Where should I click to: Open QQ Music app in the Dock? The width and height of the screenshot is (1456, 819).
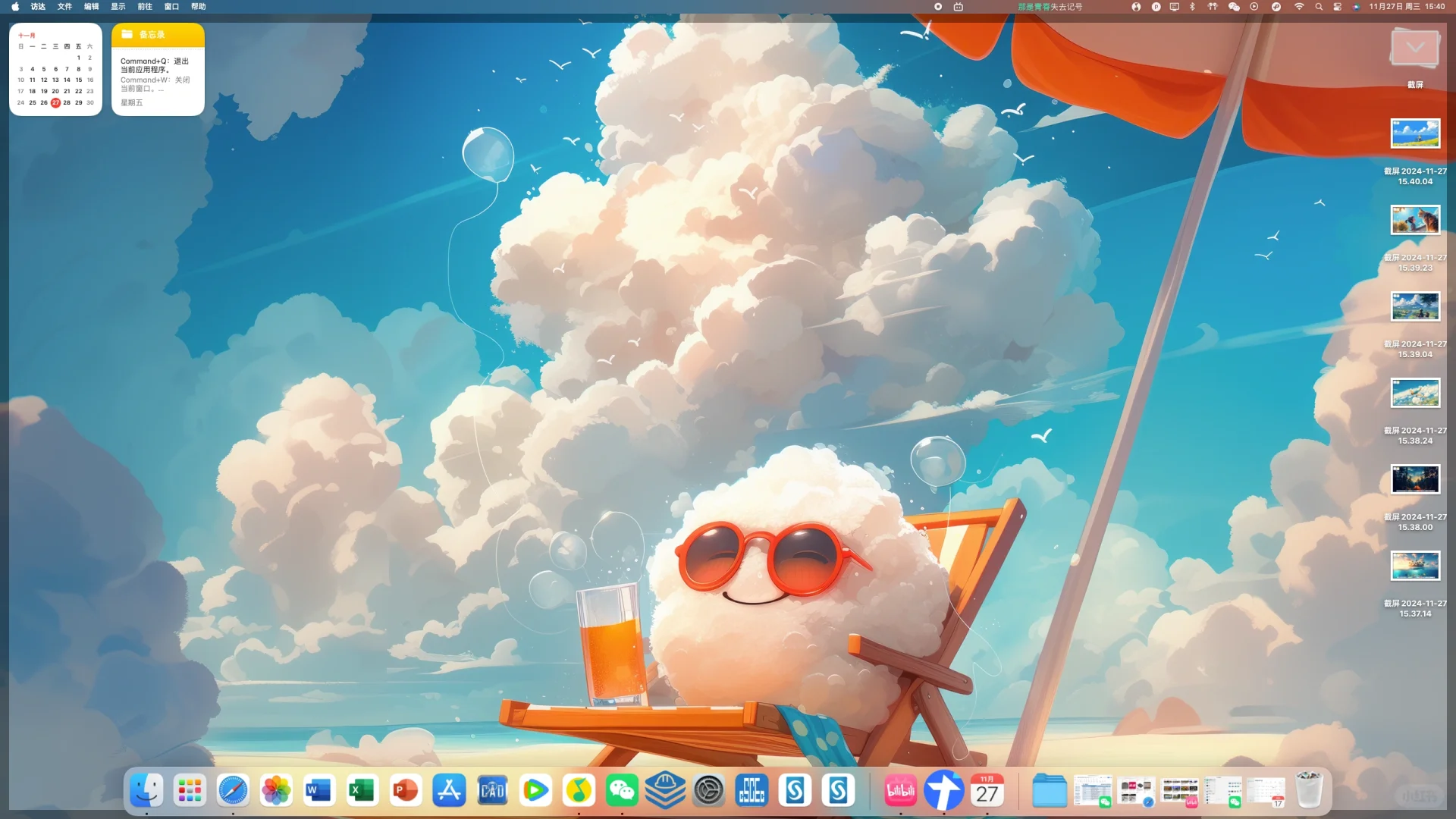point(579,791)
